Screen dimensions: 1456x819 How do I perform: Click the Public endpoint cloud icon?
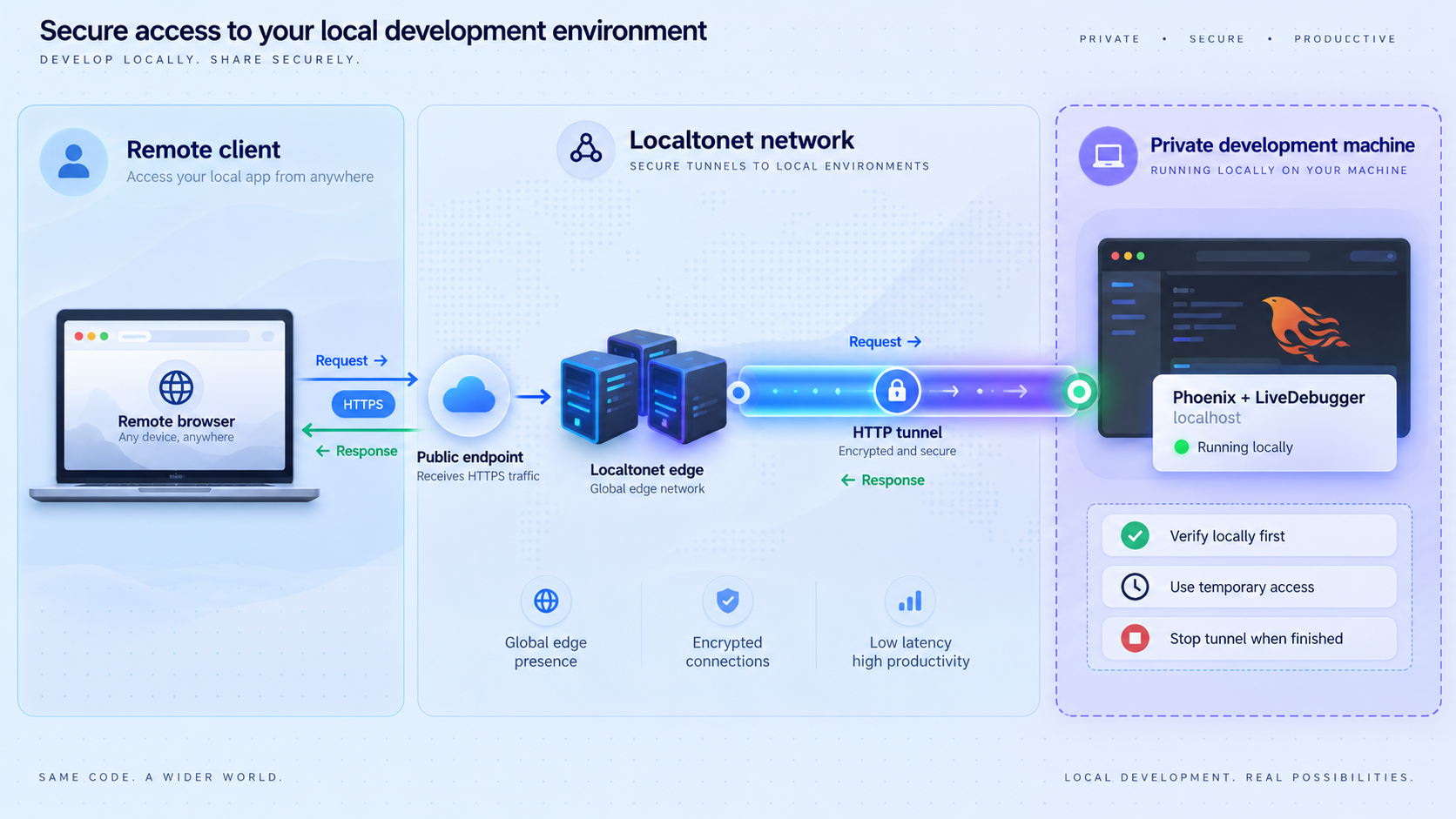[469, 397]
